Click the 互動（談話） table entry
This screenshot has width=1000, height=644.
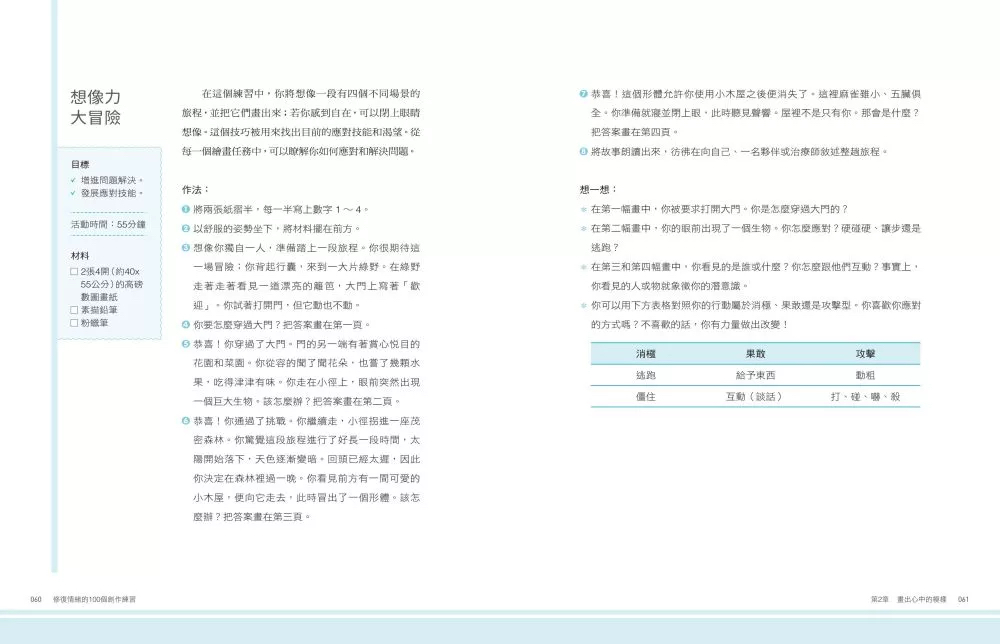click(755, 395)
